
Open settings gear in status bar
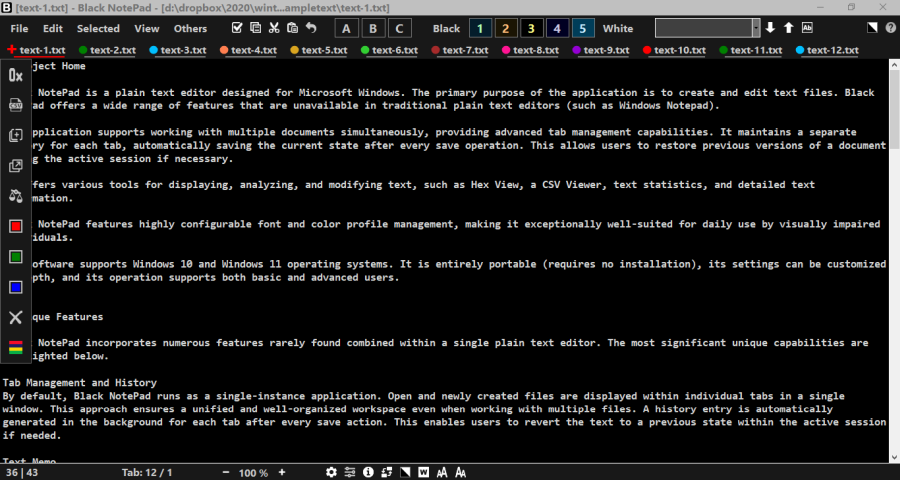(x=331, y=473)
